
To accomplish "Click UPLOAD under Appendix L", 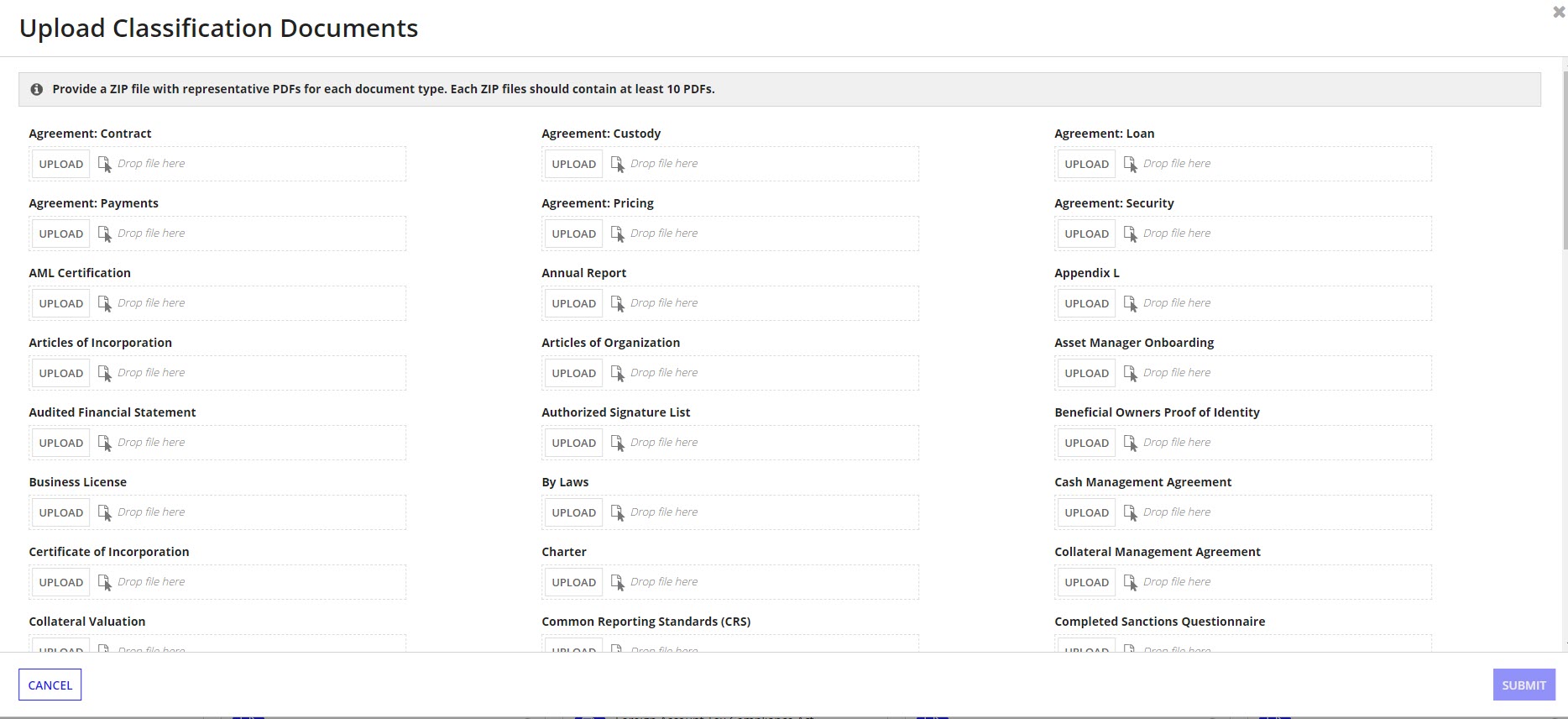I will 1087,303.
